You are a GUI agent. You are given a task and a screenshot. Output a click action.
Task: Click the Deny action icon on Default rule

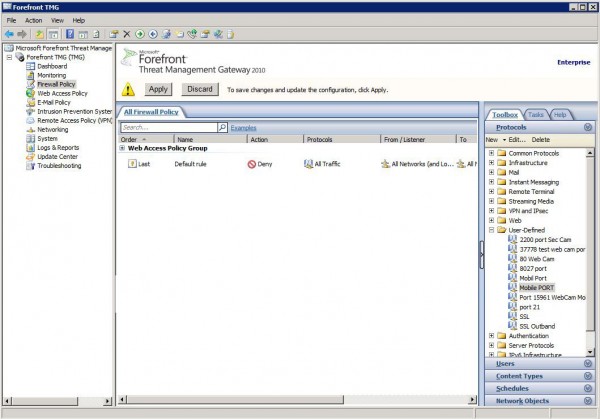coord(252,163)
